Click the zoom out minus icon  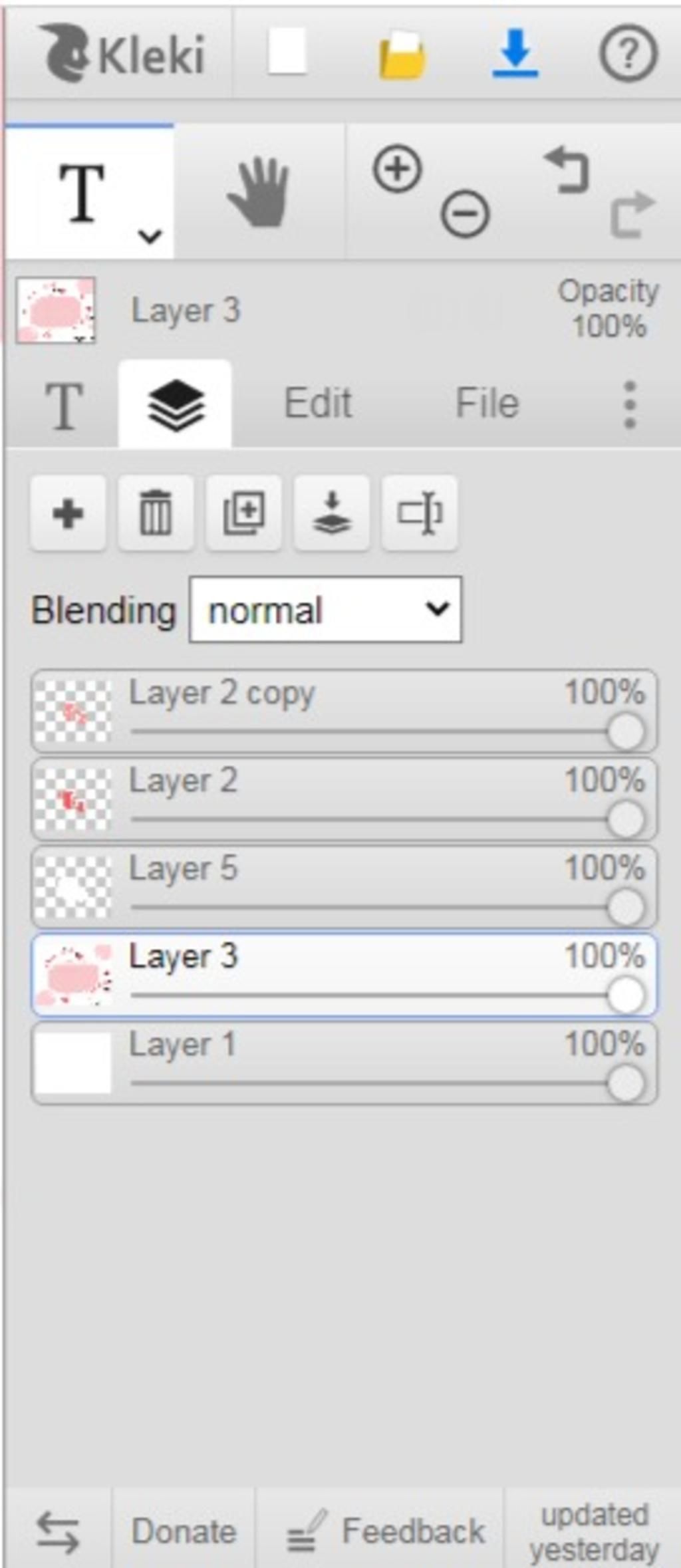tap(465, 213)
